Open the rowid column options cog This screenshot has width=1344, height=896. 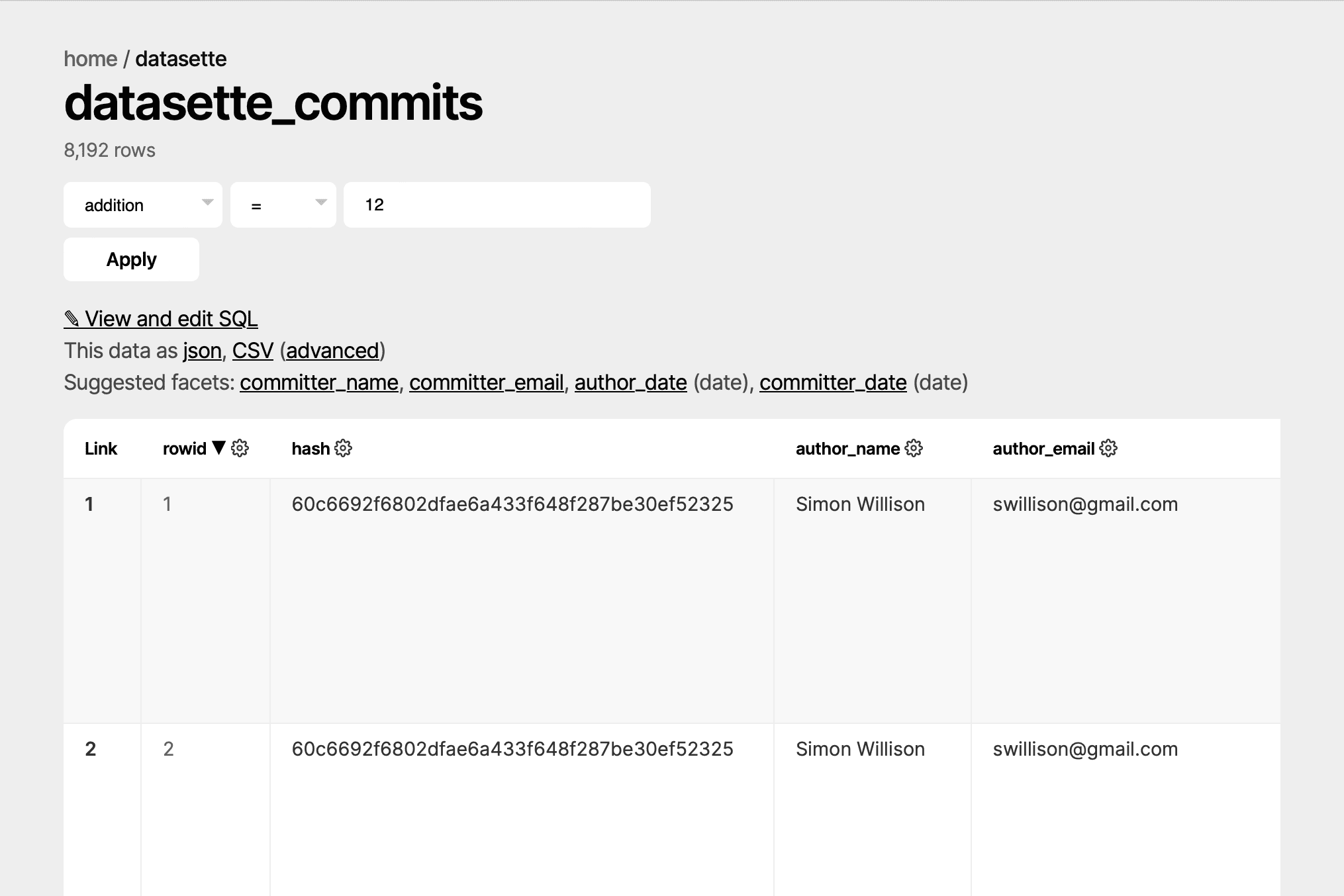tap(241, 449)
